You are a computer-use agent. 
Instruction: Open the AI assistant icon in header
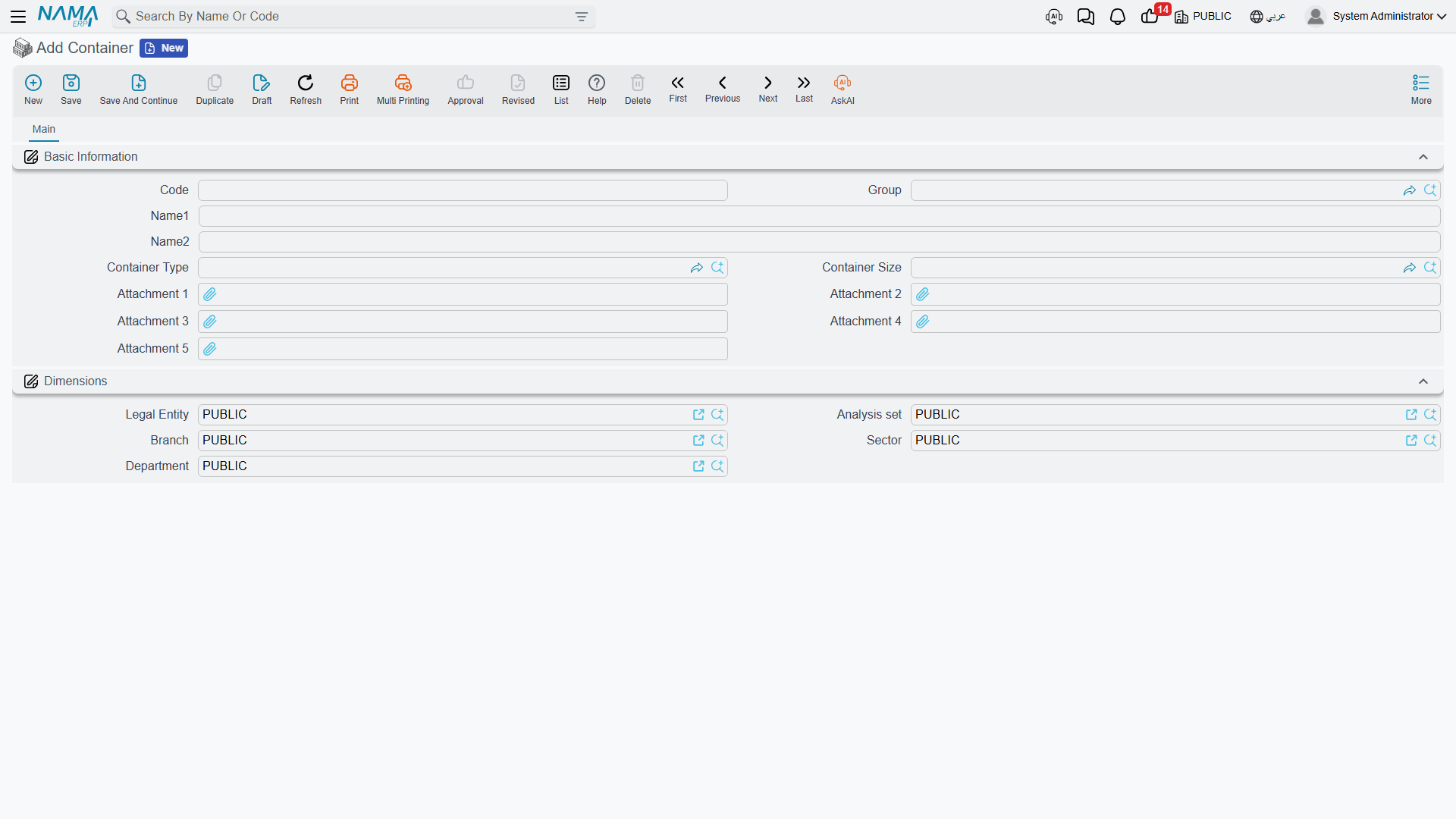(1054, 16)
